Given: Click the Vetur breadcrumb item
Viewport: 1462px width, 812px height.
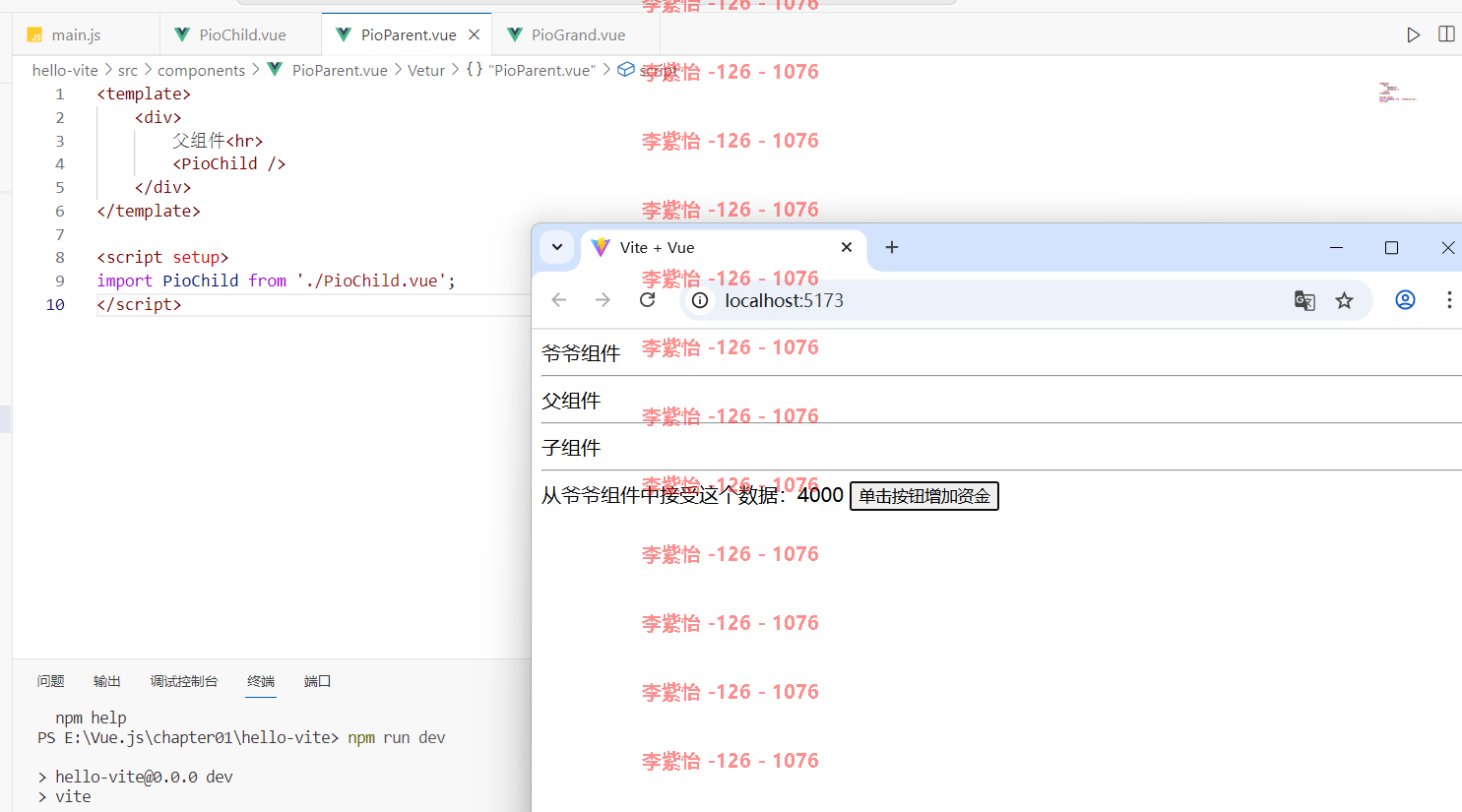Looking at the screenshot, I should click(426, 70).
